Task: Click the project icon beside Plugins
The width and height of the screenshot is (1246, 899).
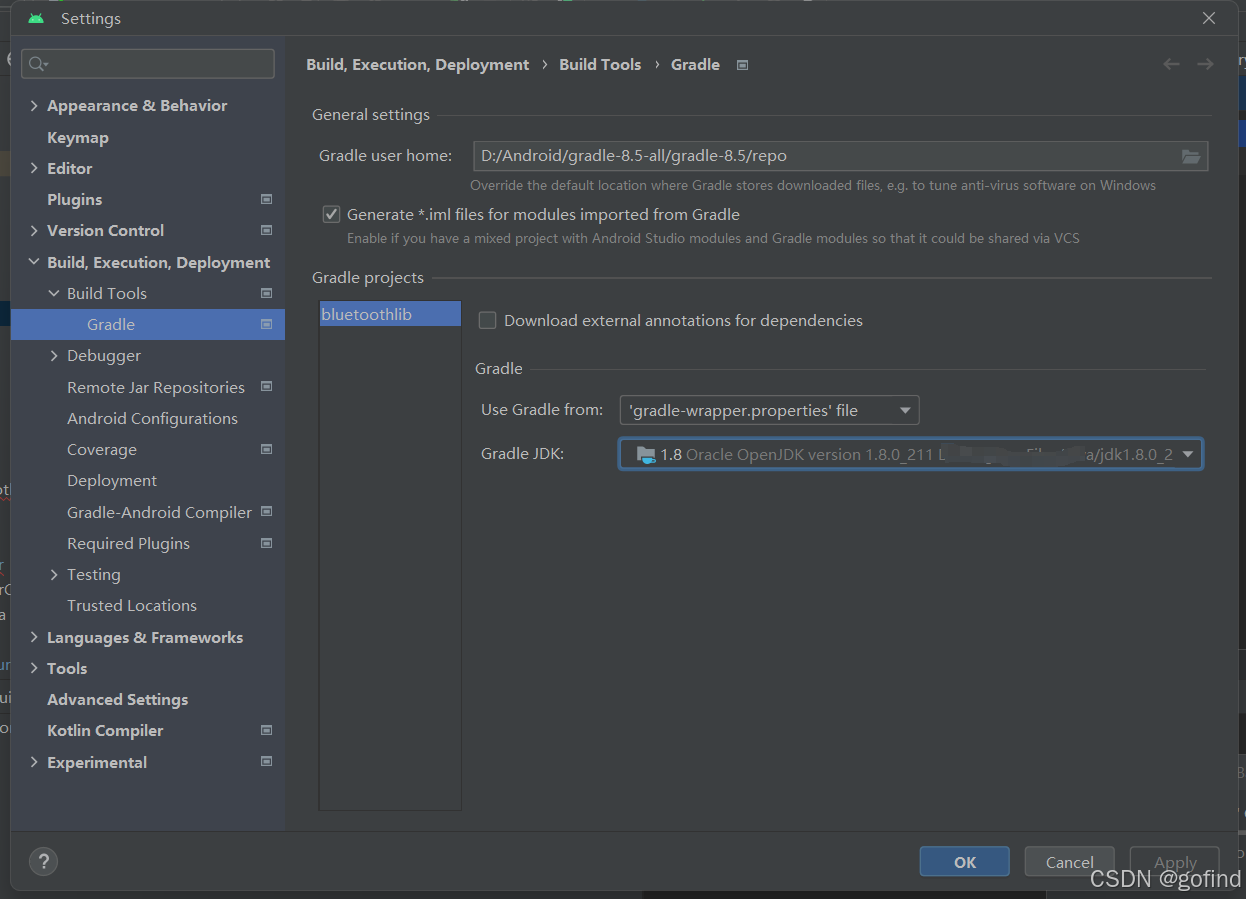Action: 266,199
